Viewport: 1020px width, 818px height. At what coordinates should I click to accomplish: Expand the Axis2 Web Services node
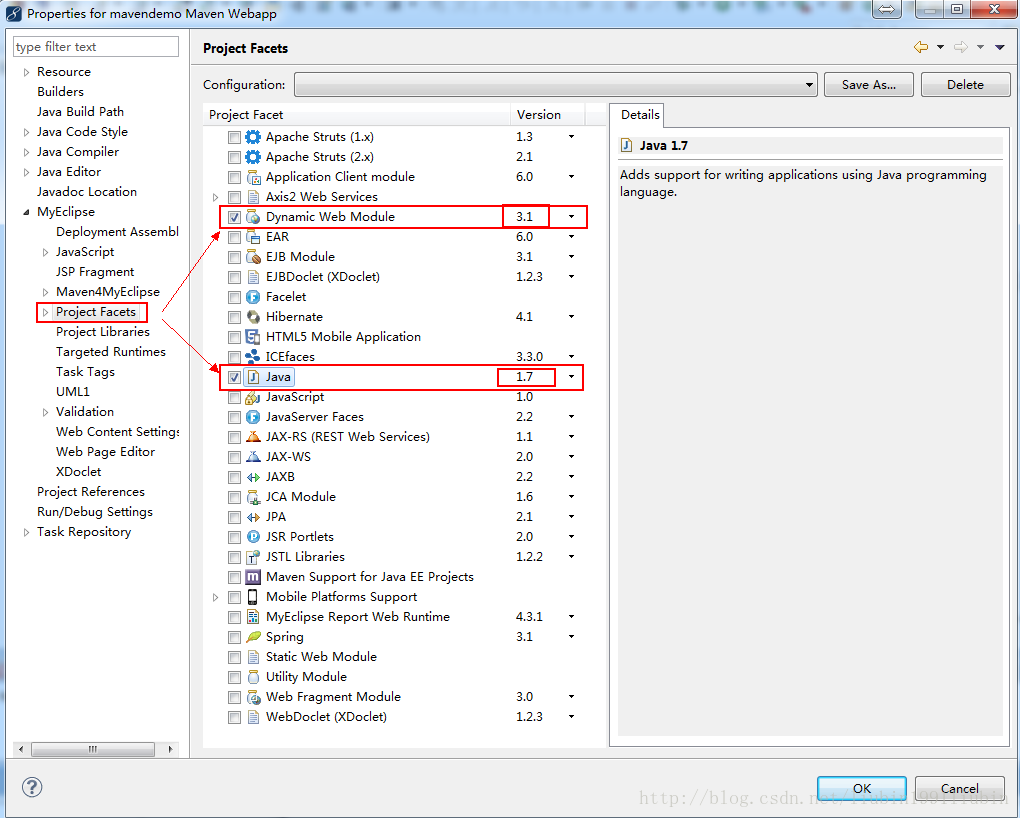tap(215, 197)
